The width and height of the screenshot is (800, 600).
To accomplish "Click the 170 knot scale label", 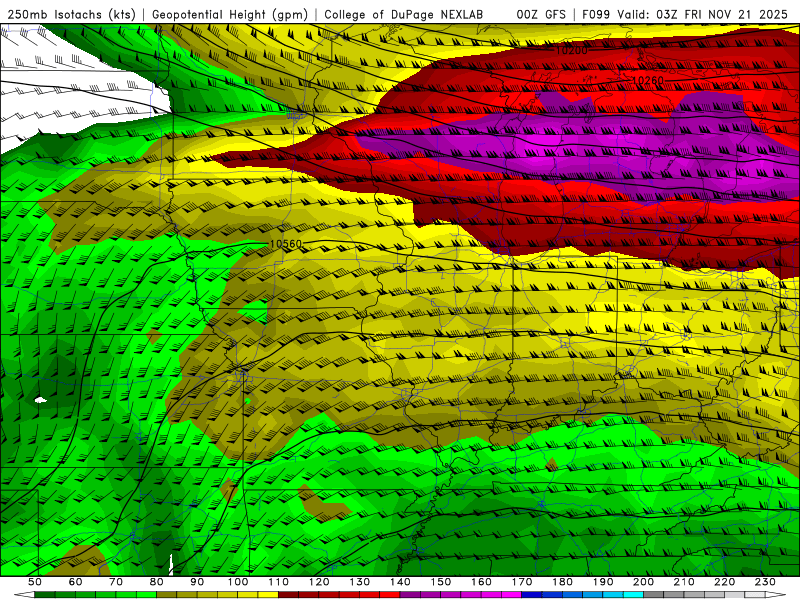I will 521,582.
